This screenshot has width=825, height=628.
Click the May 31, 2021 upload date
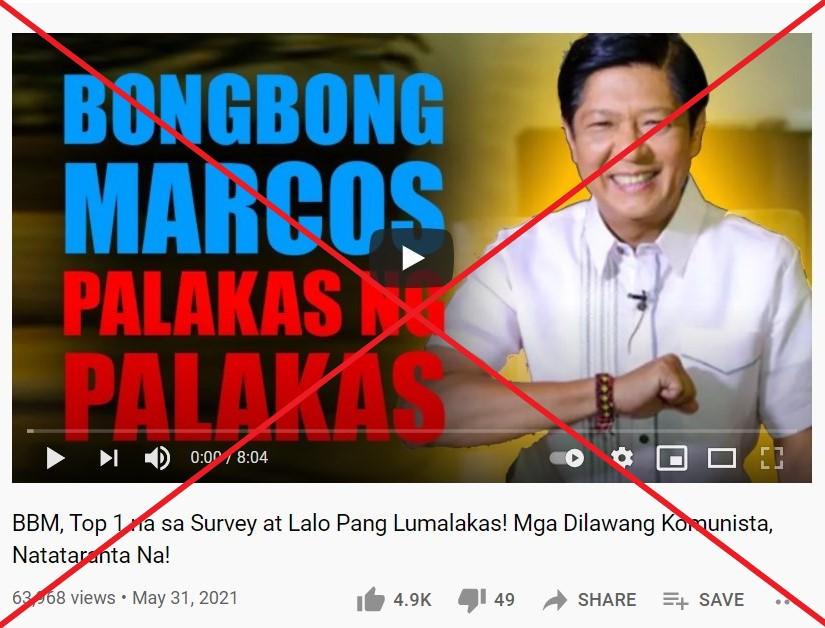pos(185,598)
